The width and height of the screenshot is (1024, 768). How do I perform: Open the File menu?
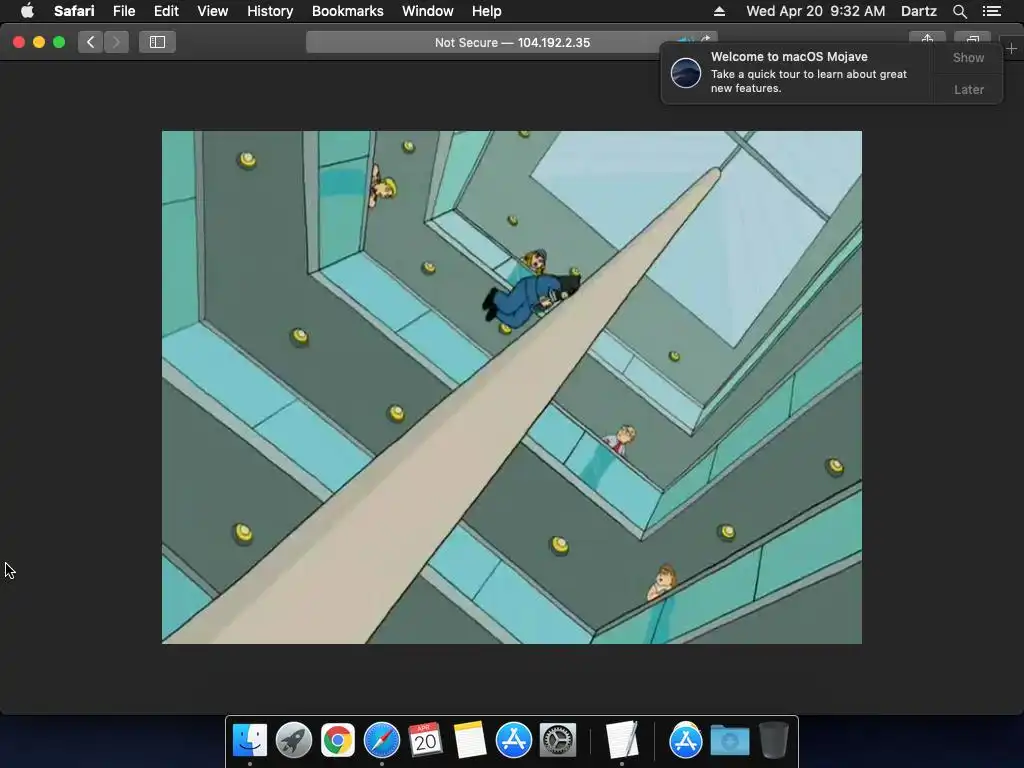(123, 11)
